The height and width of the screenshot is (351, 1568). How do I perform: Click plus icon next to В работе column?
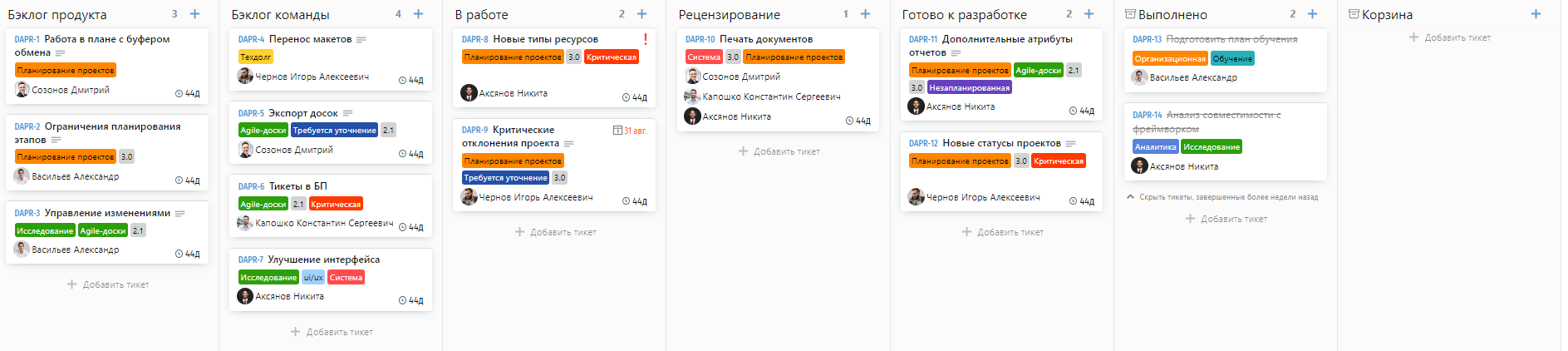(x=641, y=14)
